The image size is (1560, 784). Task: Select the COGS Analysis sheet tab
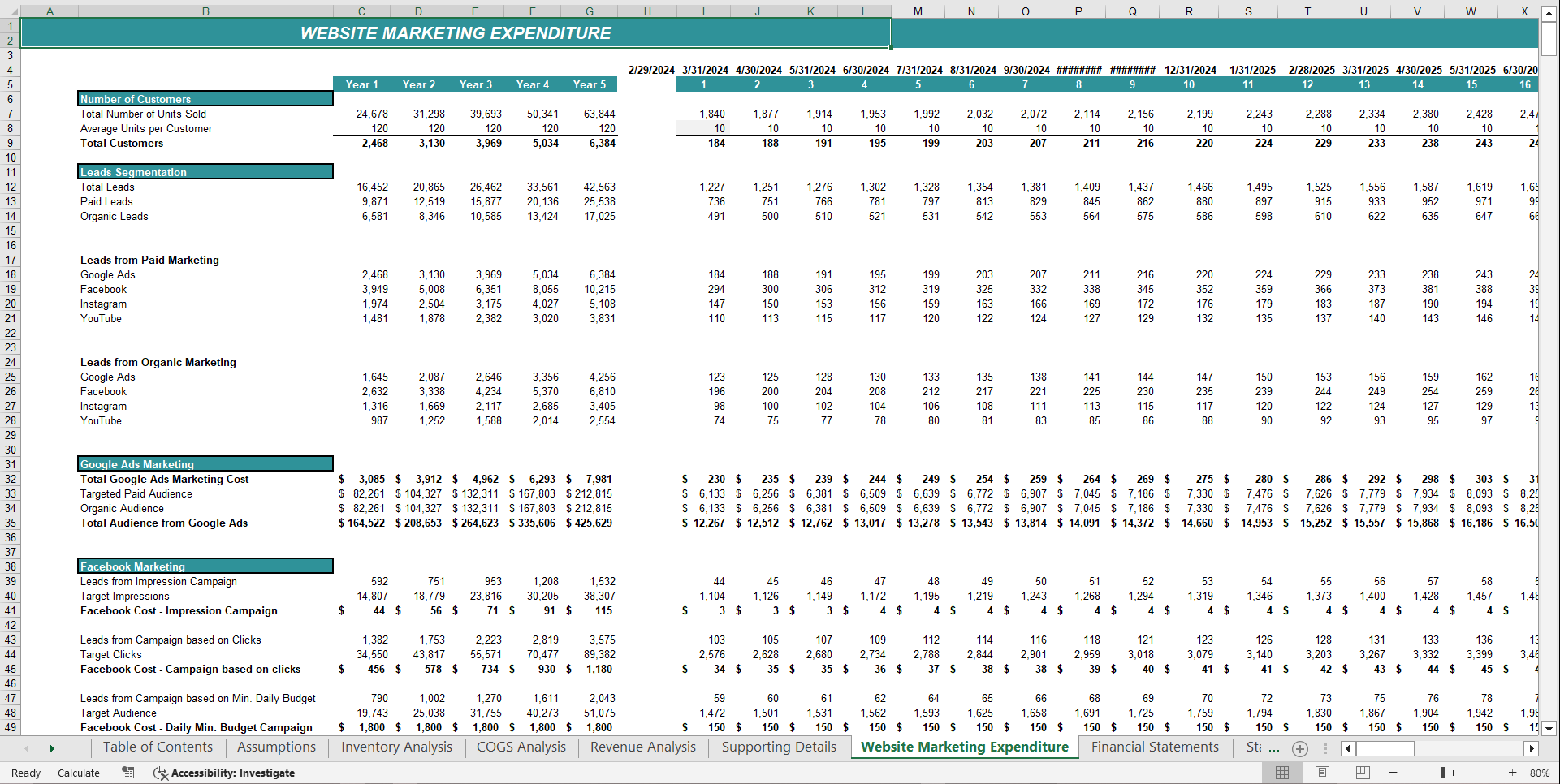click(521, 747)
